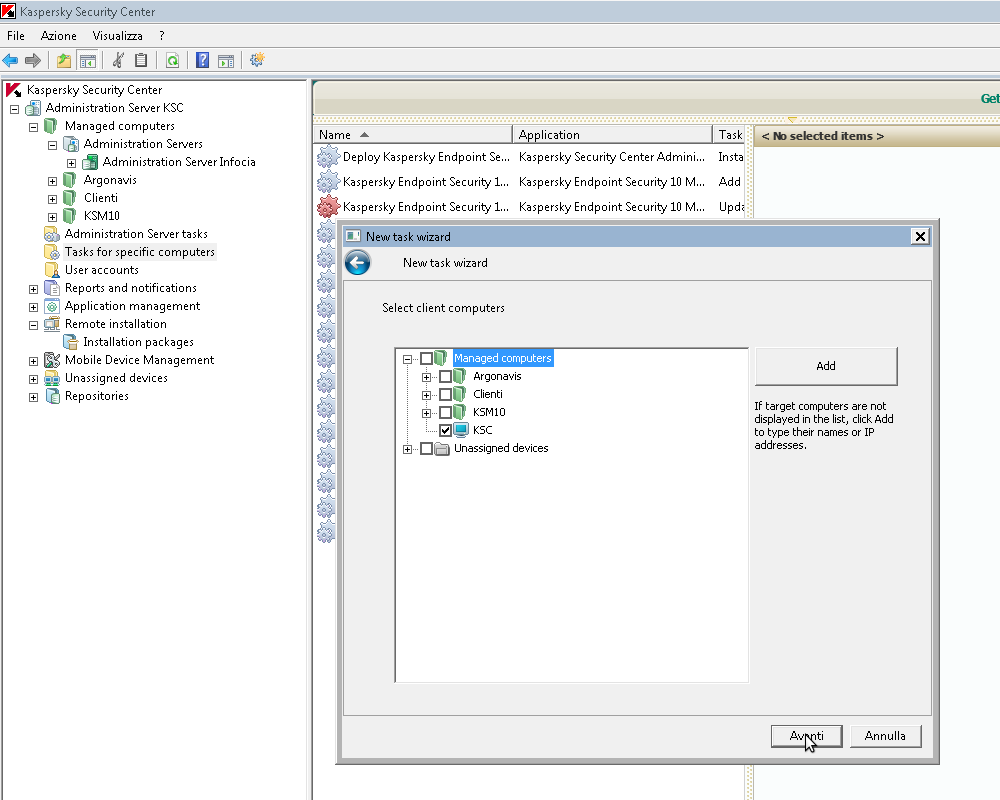Viewport: 1000px width, 800px height.
Task: Click the Administration Server KSC icon
Action: coord(33,108)
